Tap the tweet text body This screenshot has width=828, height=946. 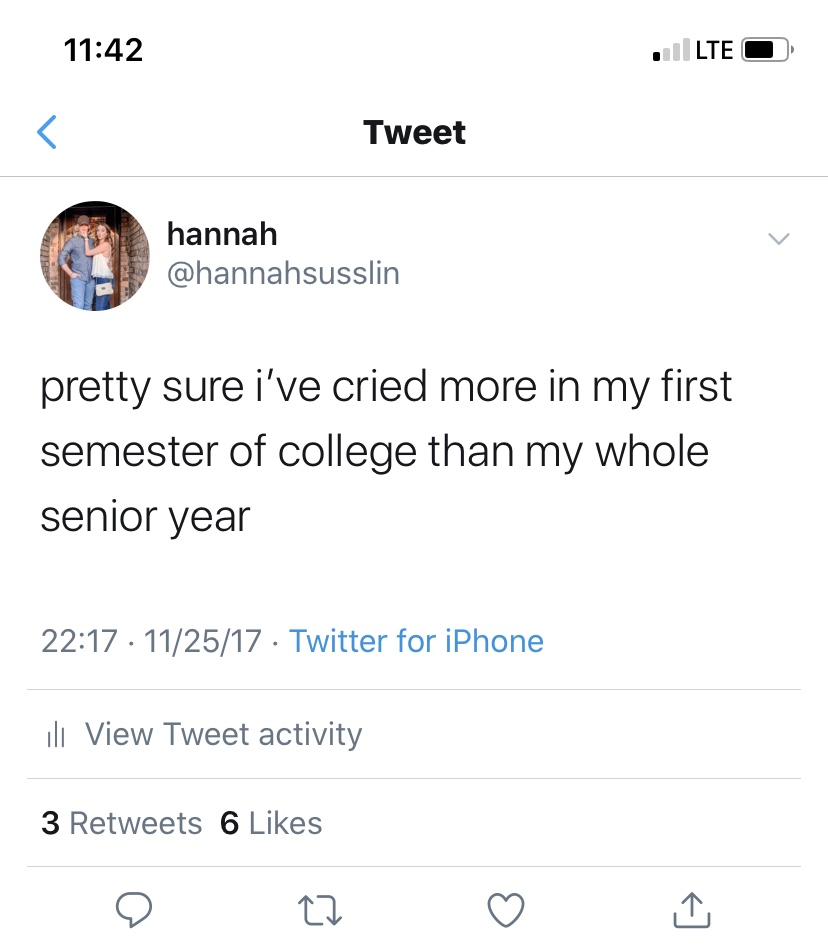pyautogui.click(x=386, y=451)
